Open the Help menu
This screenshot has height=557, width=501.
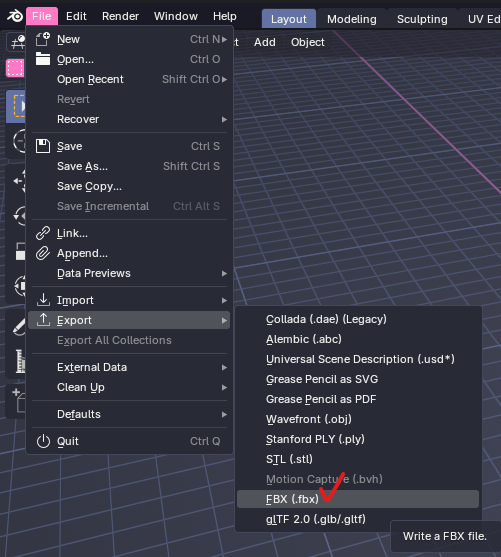pos(225,16)
